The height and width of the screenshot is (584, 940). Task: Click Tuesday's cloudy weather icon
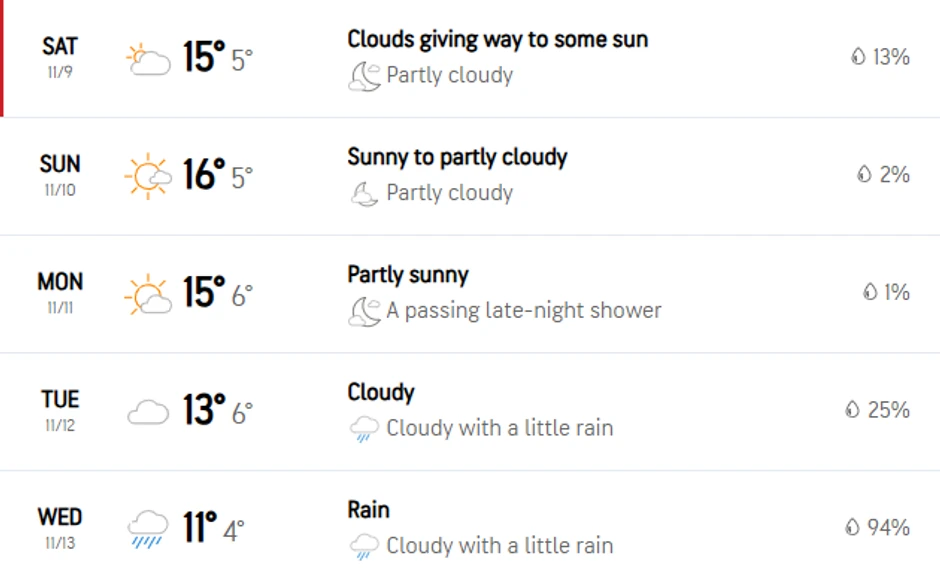148,412
